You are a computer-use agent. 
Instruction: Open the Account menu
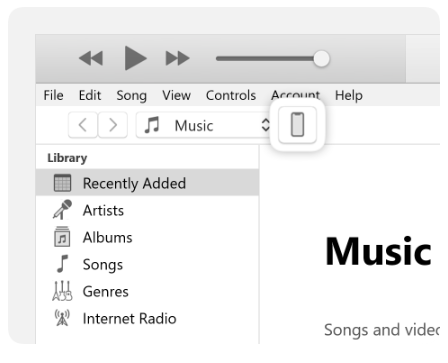point(295,95)
